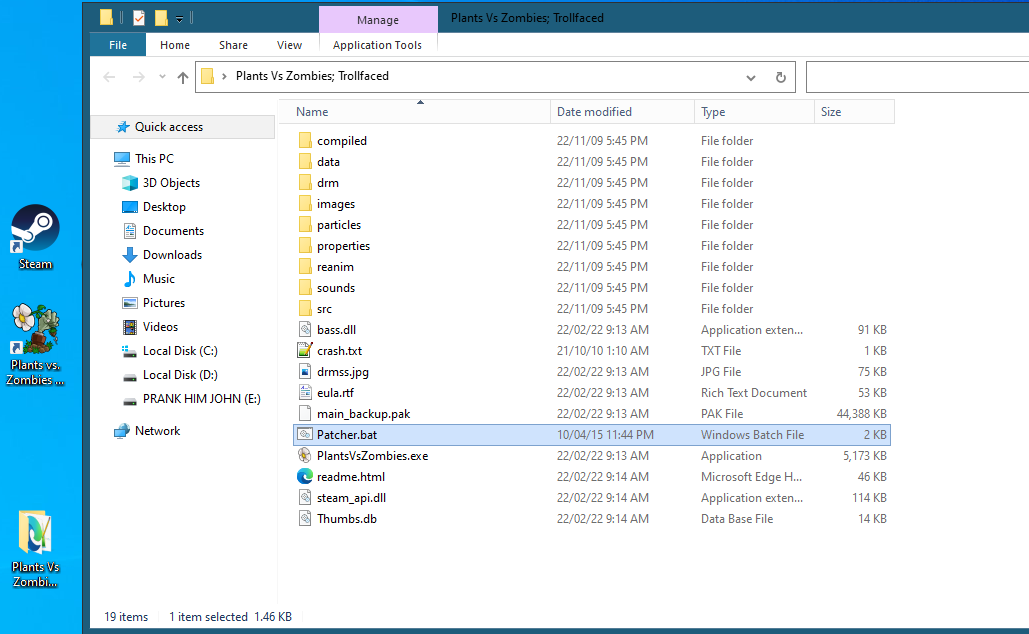This screenshot has height=634, width=1029.
Task: Select the eula.rtf document icon
Action: (x=304, y=392)
